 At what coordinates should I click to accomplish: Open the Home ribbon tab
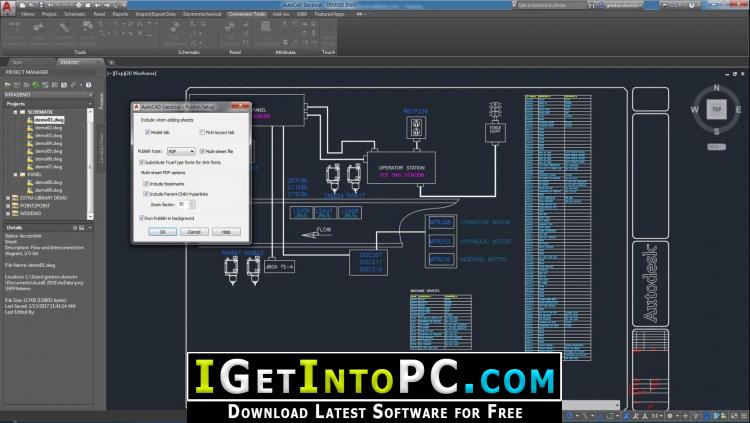28,14
